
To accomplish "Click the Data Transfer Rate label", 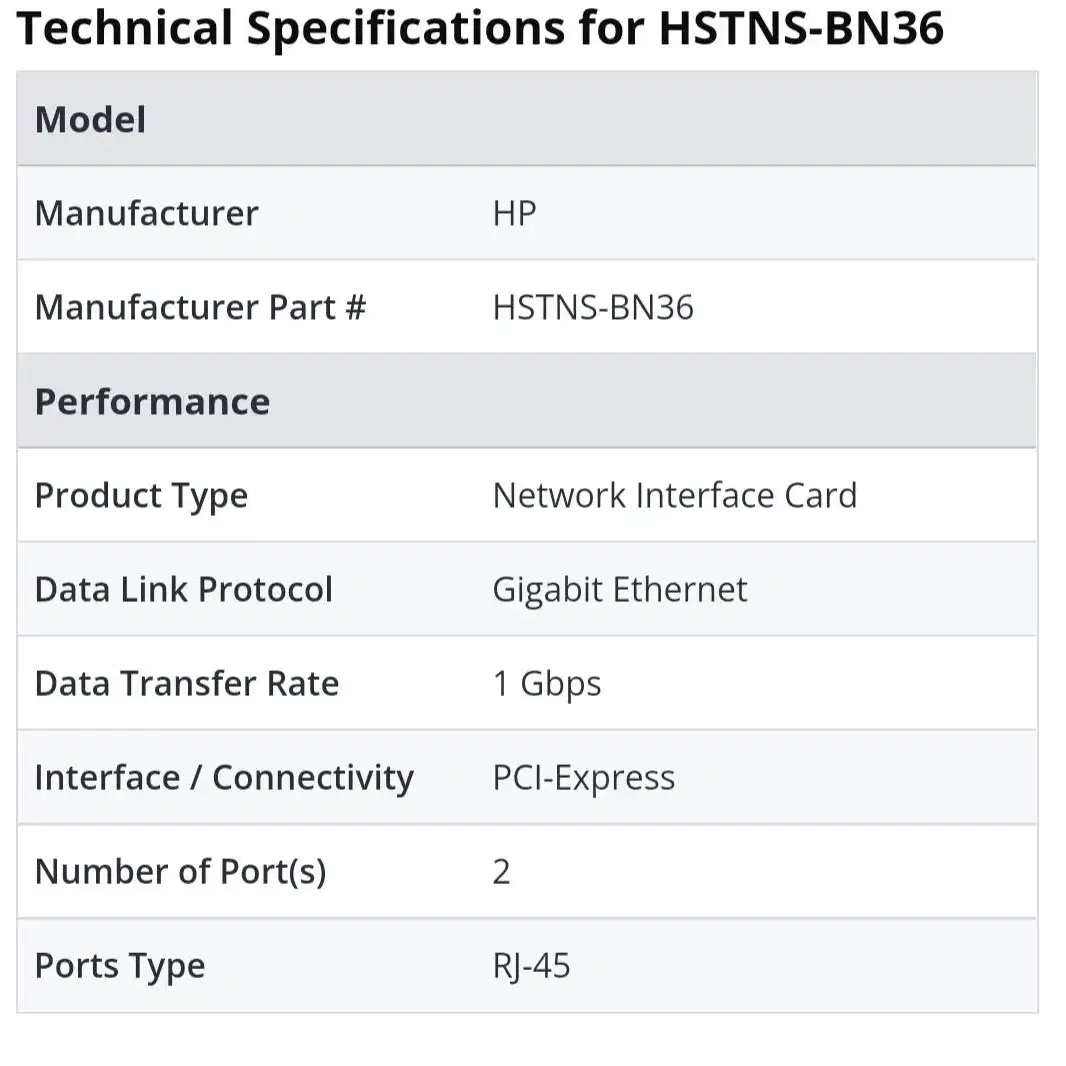I will pyautogui.click(x=187, y=683).
